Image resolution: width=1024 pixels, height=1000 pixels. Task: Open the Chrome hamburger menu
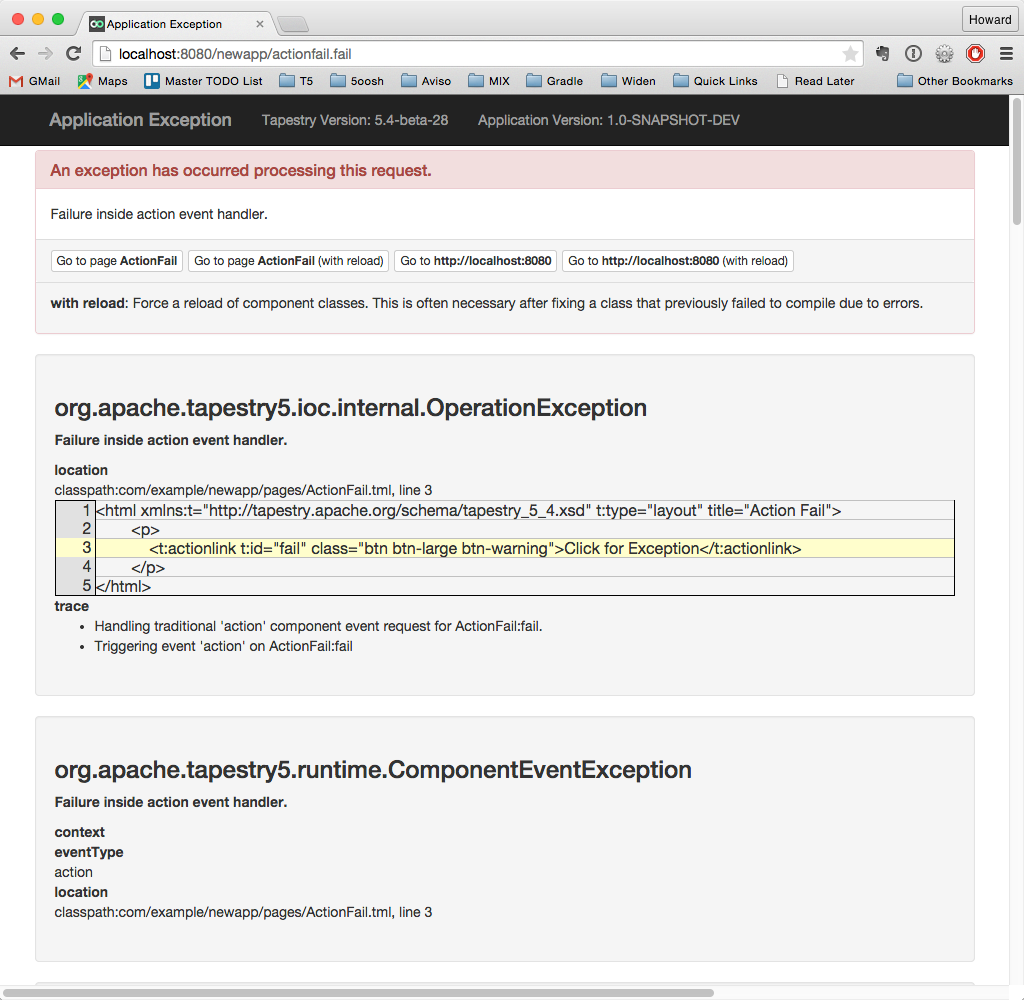(1006, 54)
